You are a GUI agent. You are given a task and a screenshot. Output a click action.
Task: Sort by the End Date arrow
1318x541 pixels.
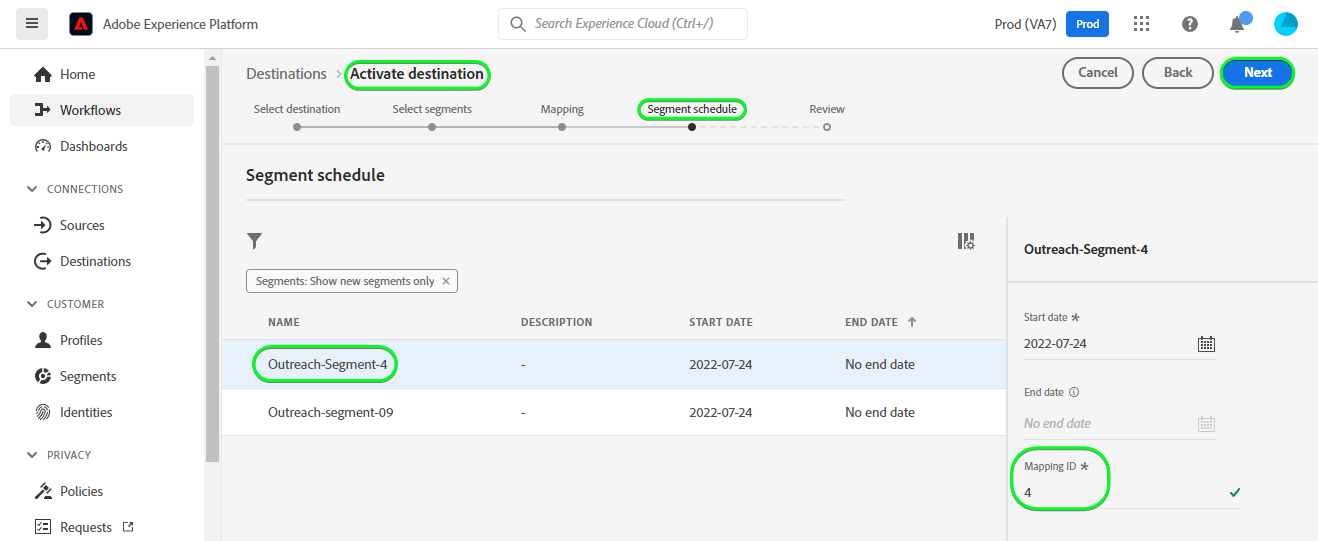[912, 322]
